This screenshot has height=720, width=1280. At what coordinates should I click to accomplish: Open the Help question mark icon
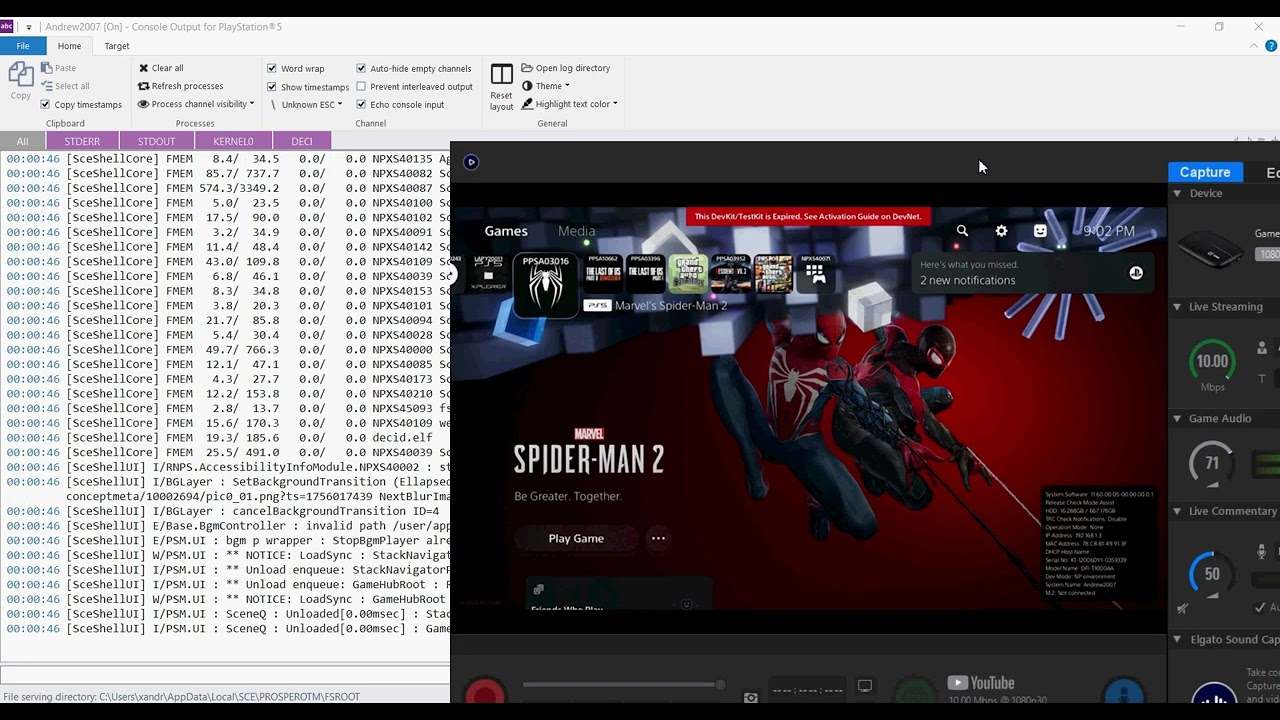click(1271, 46)
